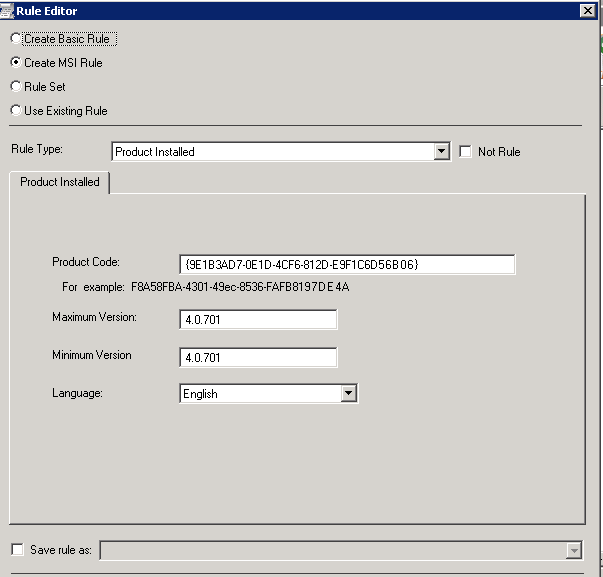The image size is (603, 577).
Task: Close the Rule Editor dialog
Action: pyautogui.click(x=588, y=10)
